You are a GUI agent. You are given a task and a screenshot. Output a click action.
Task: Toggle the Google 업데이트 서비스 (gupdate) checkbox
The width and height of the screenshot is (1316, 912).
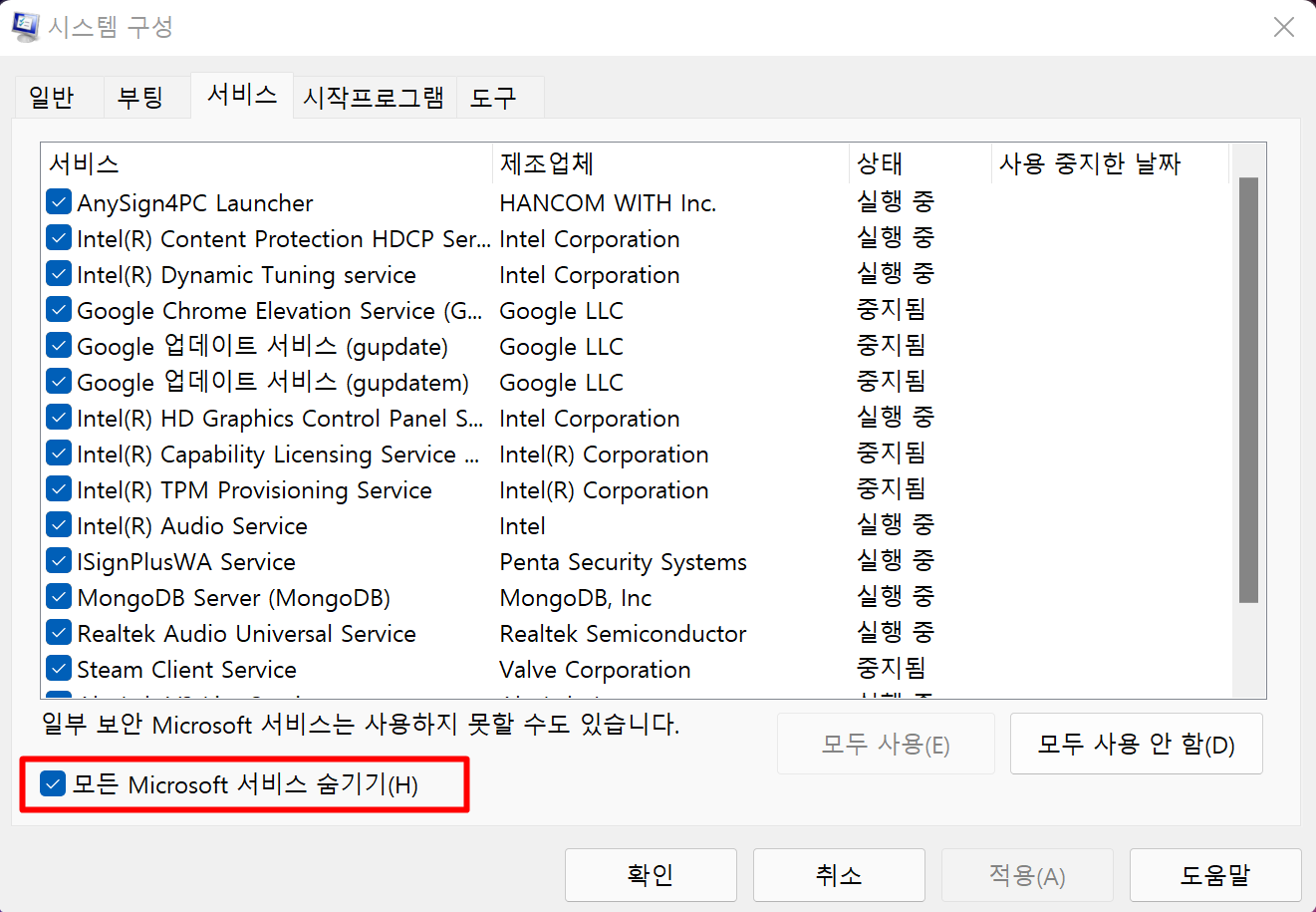(x=59, y=346)
